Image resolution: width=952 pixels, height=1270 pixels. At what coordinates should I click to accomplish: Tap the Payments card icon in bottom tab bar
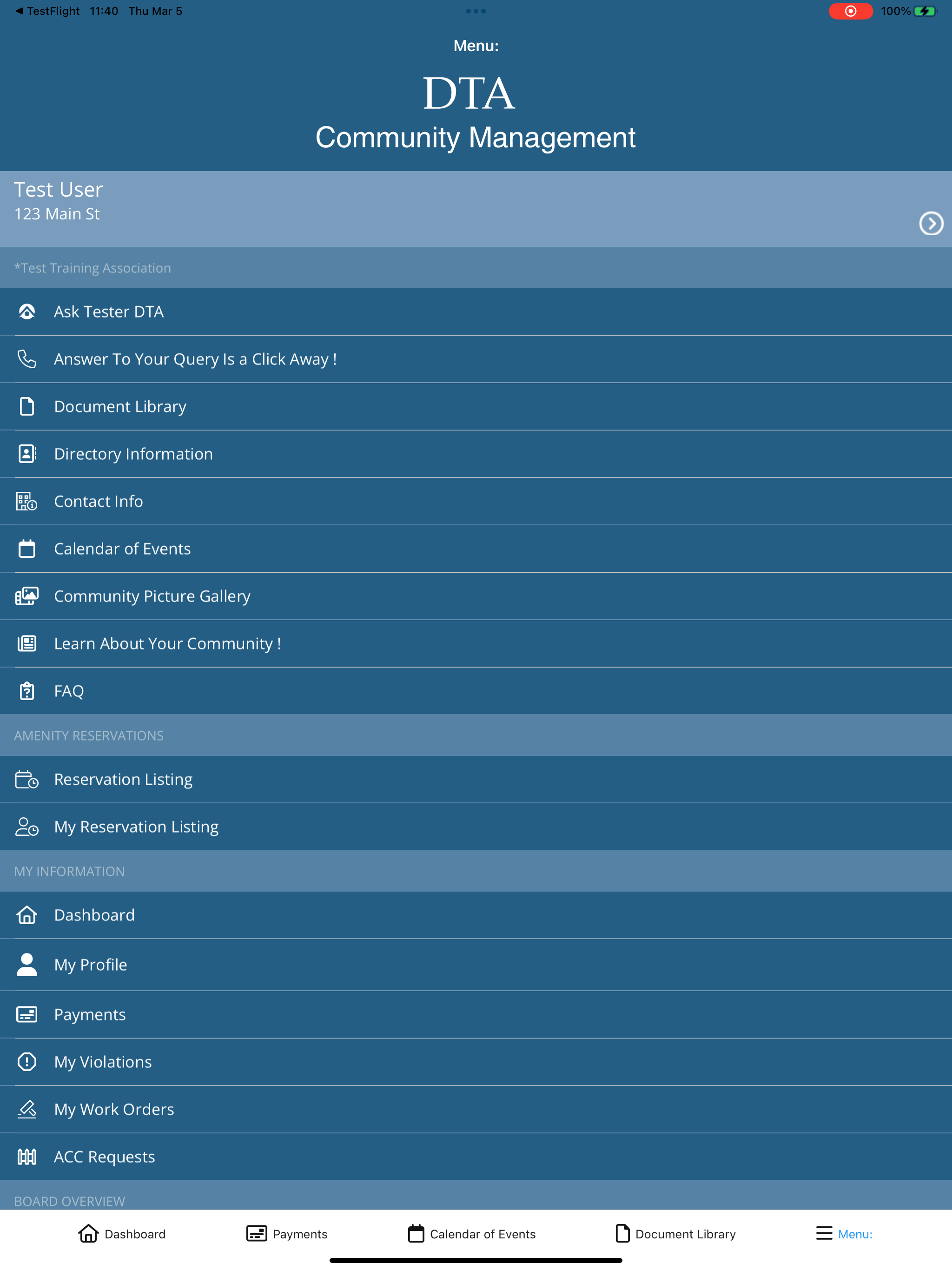(x=257, y=1233)
